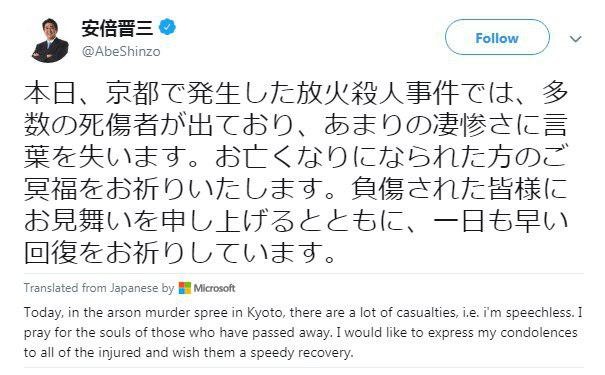Click the Japanese line starting with 葉を失います
This screenshot has width=605, height=375.
click(296, 157)
